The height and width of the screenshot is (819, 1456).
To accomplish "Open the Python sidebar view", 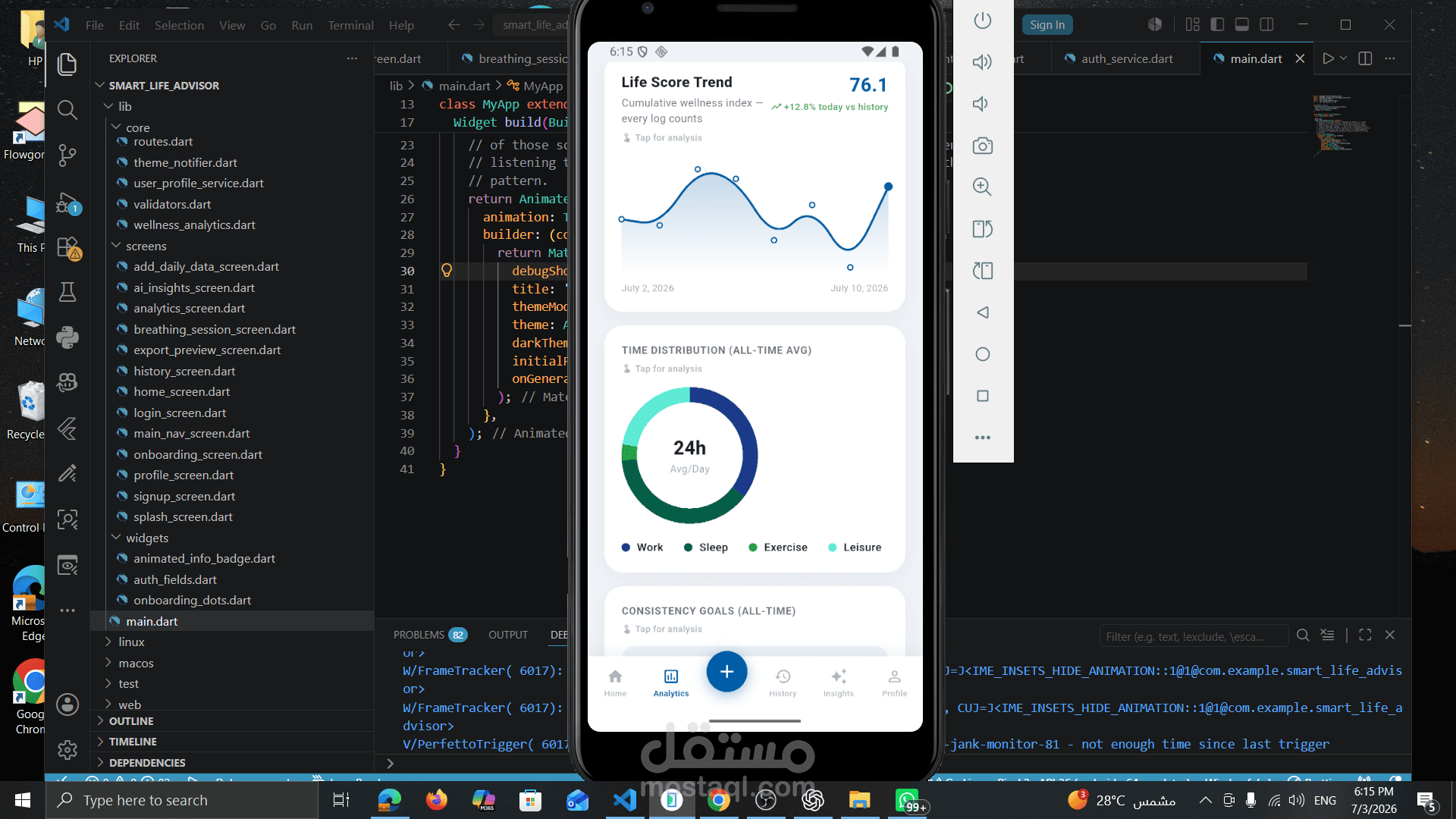I will pos(67,337).
